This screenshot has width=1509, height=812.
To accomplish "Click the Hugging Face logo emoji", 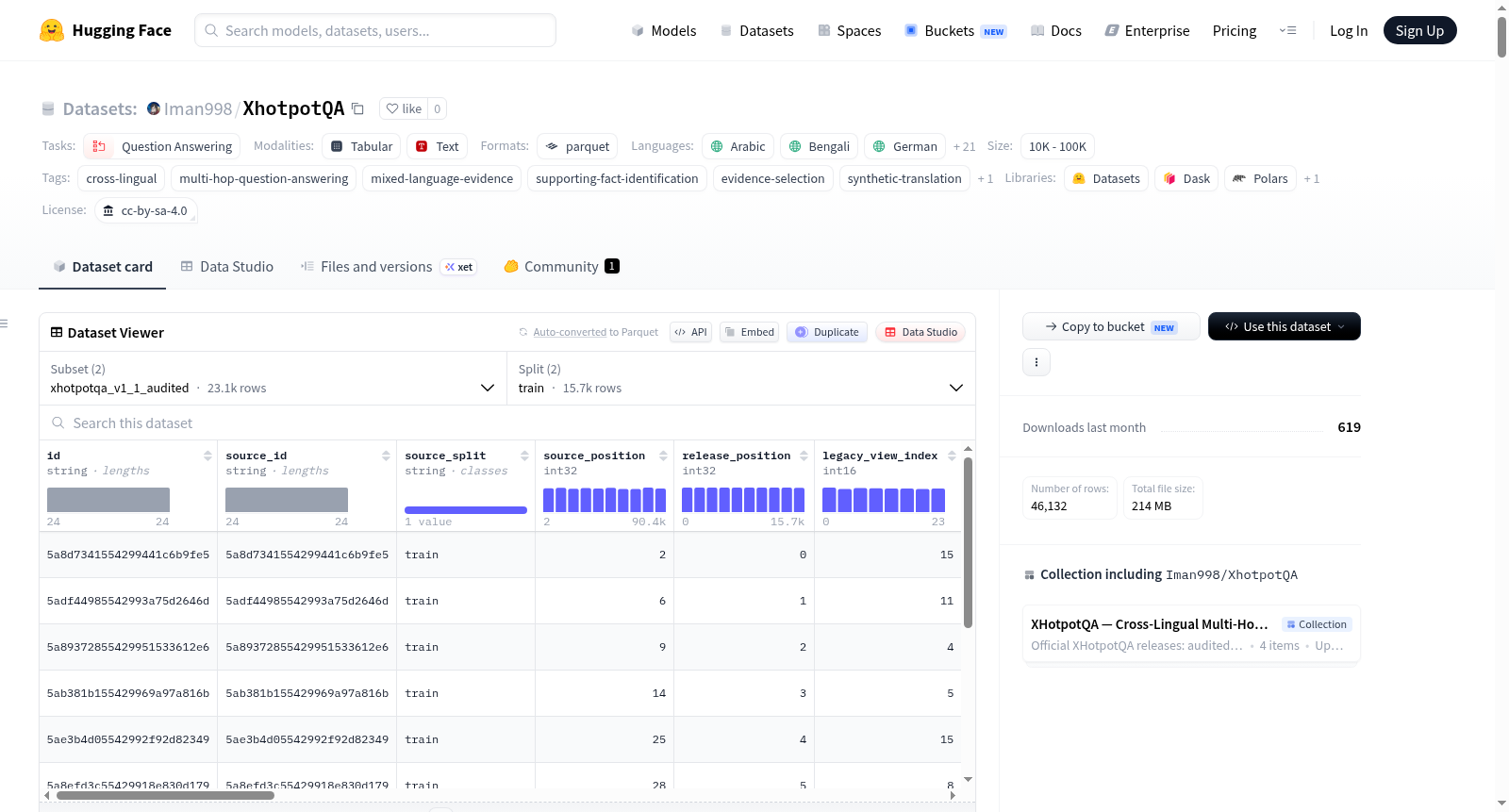I will [52, 30].
